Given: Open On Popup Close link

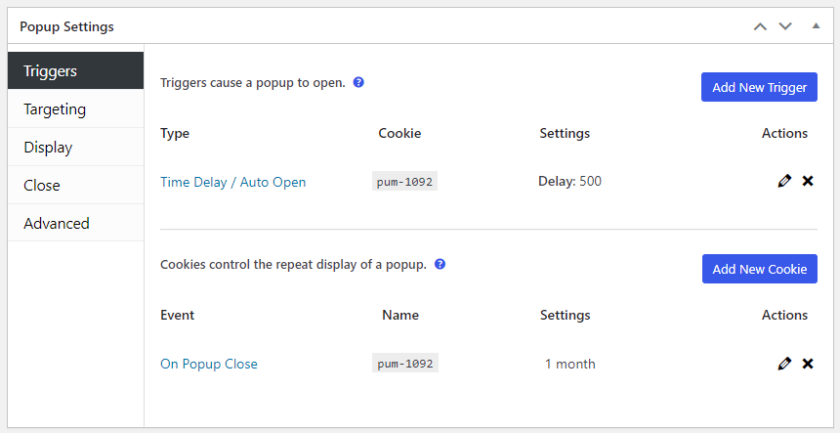Looking at the screenshot, I should 209,364.
